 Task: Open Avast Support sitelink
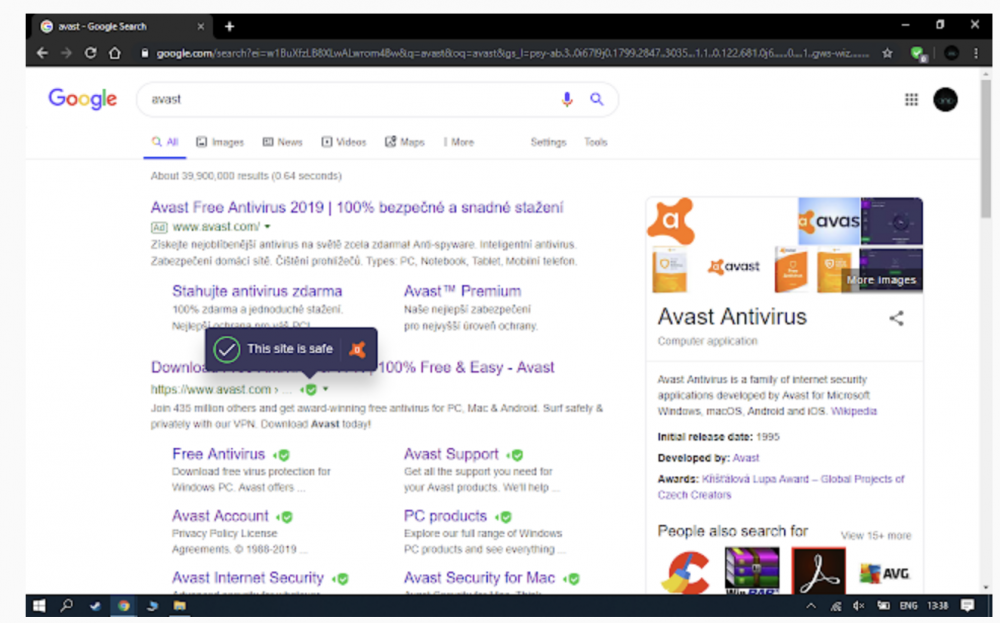451,454
